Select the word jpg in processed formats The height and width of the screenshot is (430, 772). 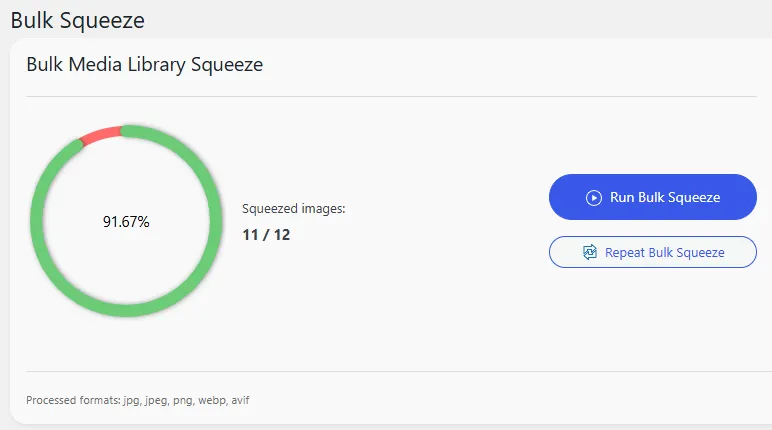tap(132, 400)
